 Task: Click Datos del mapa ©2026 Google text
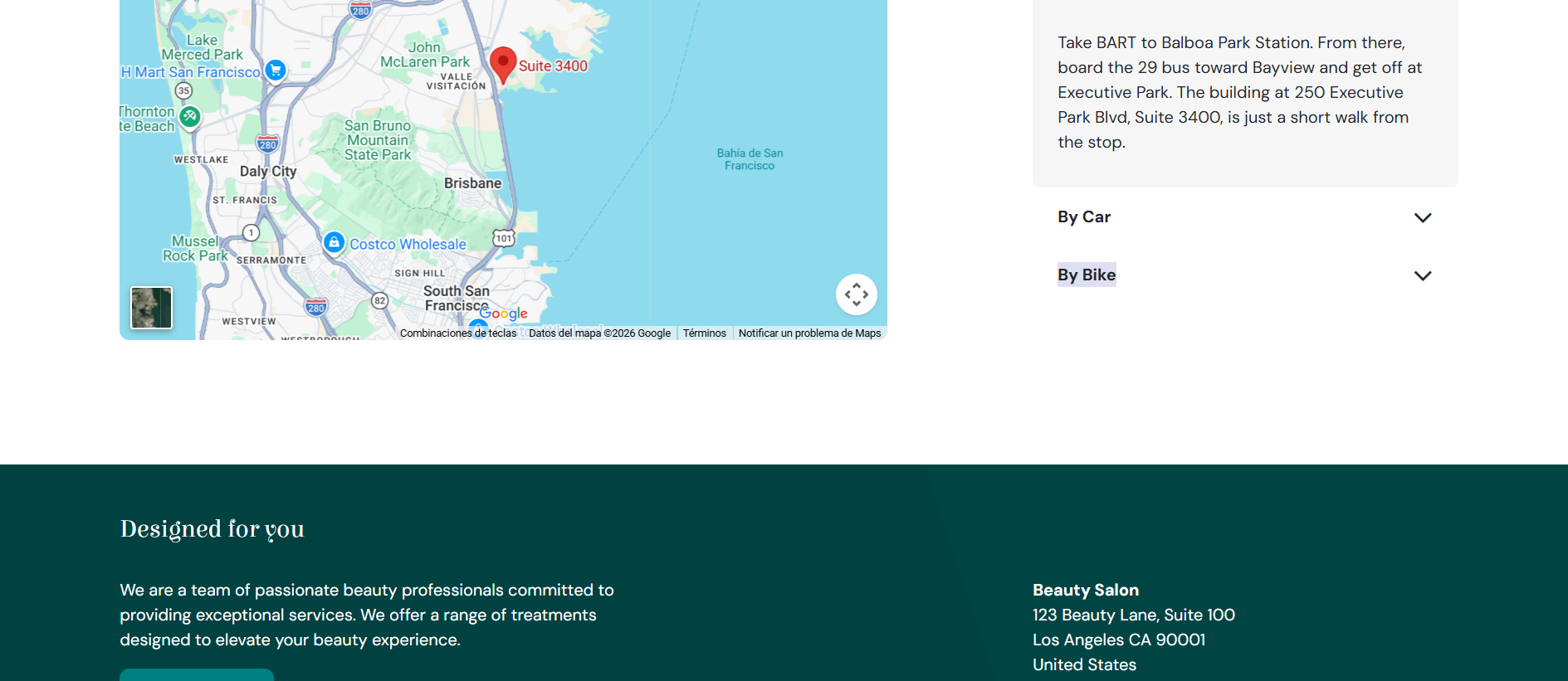coord(600,333)
